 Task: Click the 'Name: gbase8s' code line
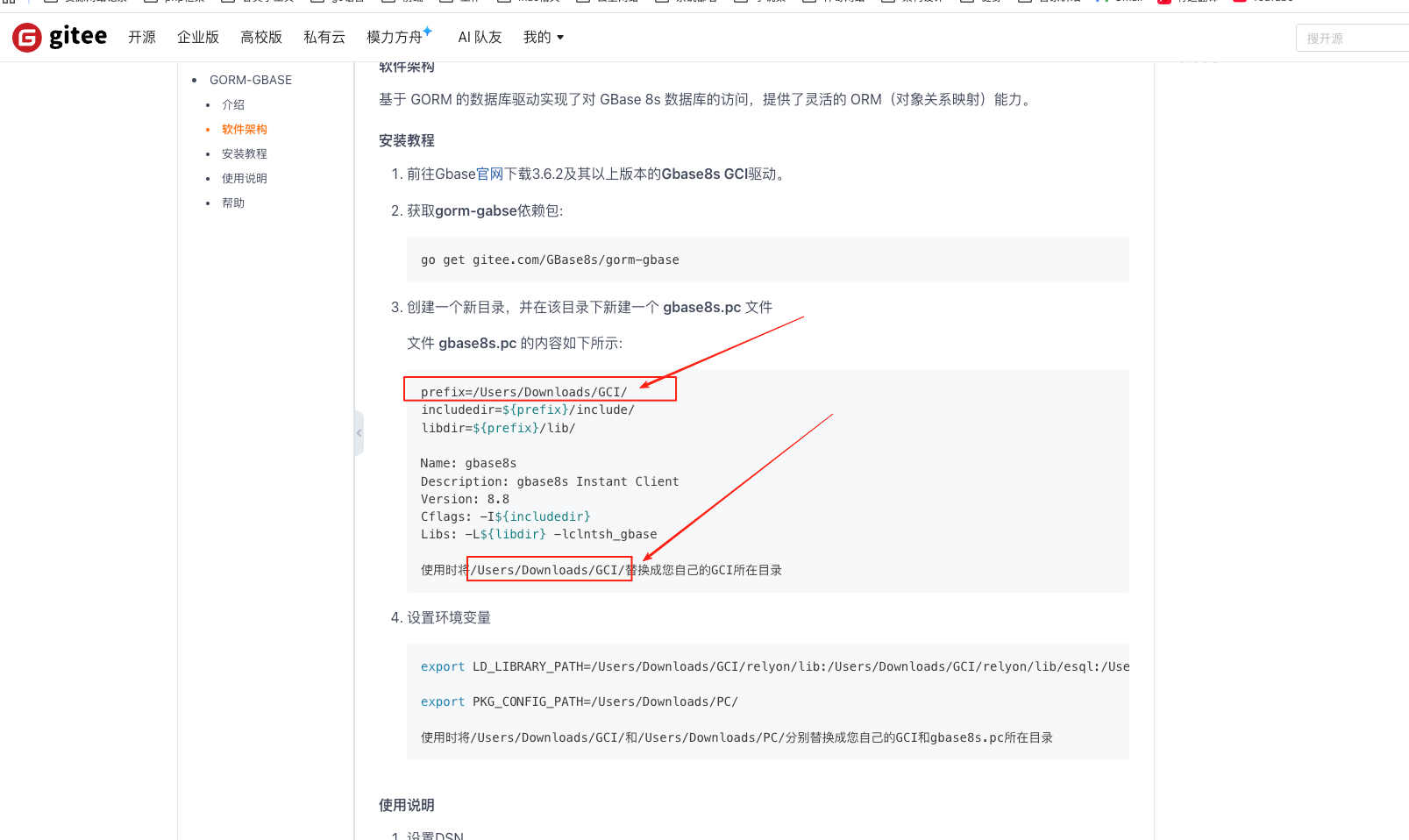[469, 463]
